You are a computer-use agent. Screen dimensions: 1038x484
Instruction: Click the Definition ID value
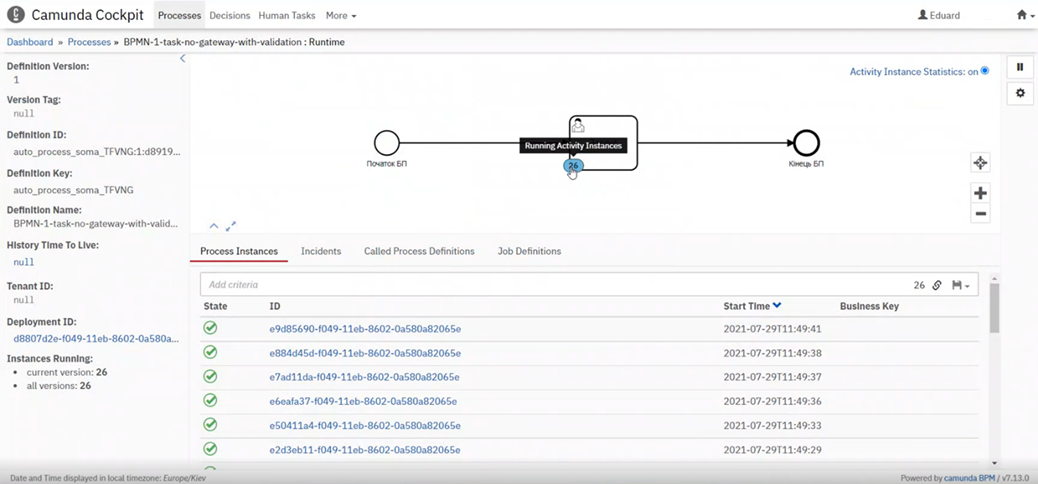pyautogui.click(x=97, y=152)
